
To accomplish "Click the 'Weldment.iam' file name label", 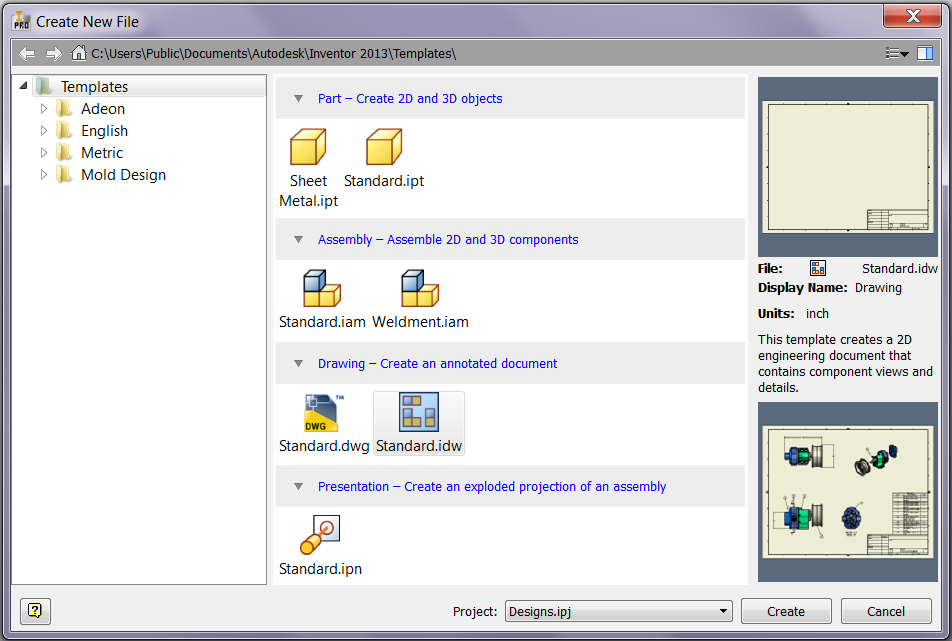I will [420, 322].
